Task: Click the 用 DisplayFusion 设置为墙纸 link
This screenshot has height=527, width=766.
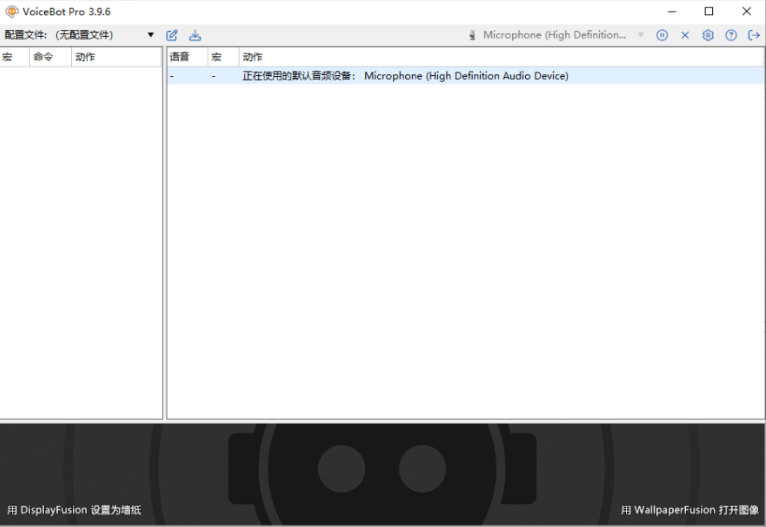Action: point(74,510)
